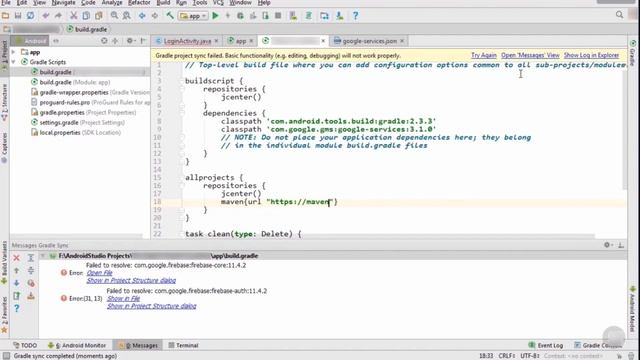The height and width of the screenshot is (360, 640).
Task: Switch to the google-services.pom tab
Action: pyautogui.click(x=369, y=41)
